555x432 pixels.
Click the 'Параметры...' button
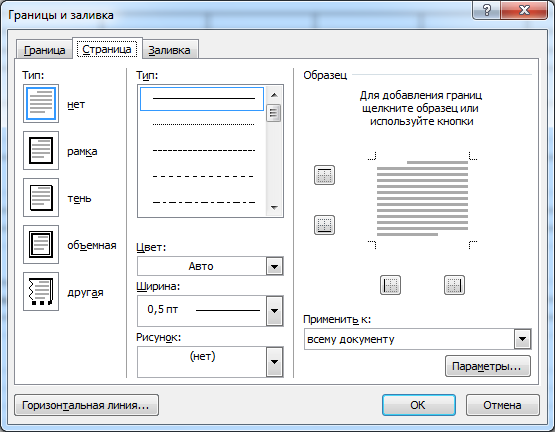coord(488,366)
